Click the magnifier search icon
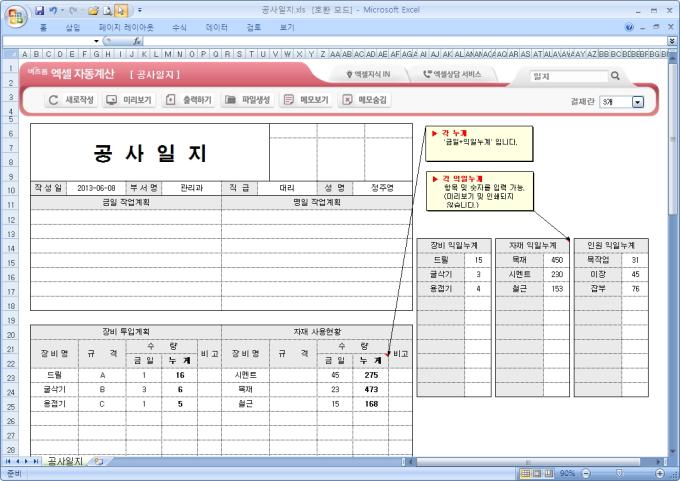Image resolution: width=680 pixels, height=481 pixels. (x=615, y=75)
